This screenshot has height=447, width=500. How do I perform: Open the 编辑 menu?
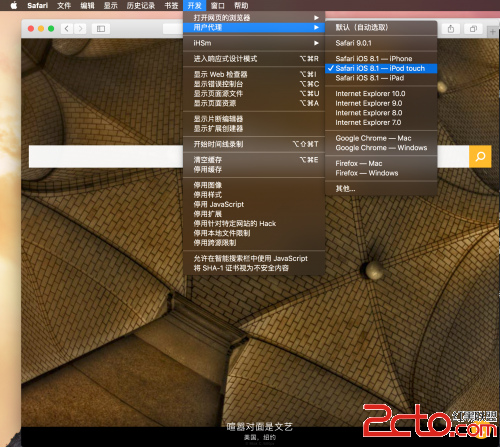point(87,5)
